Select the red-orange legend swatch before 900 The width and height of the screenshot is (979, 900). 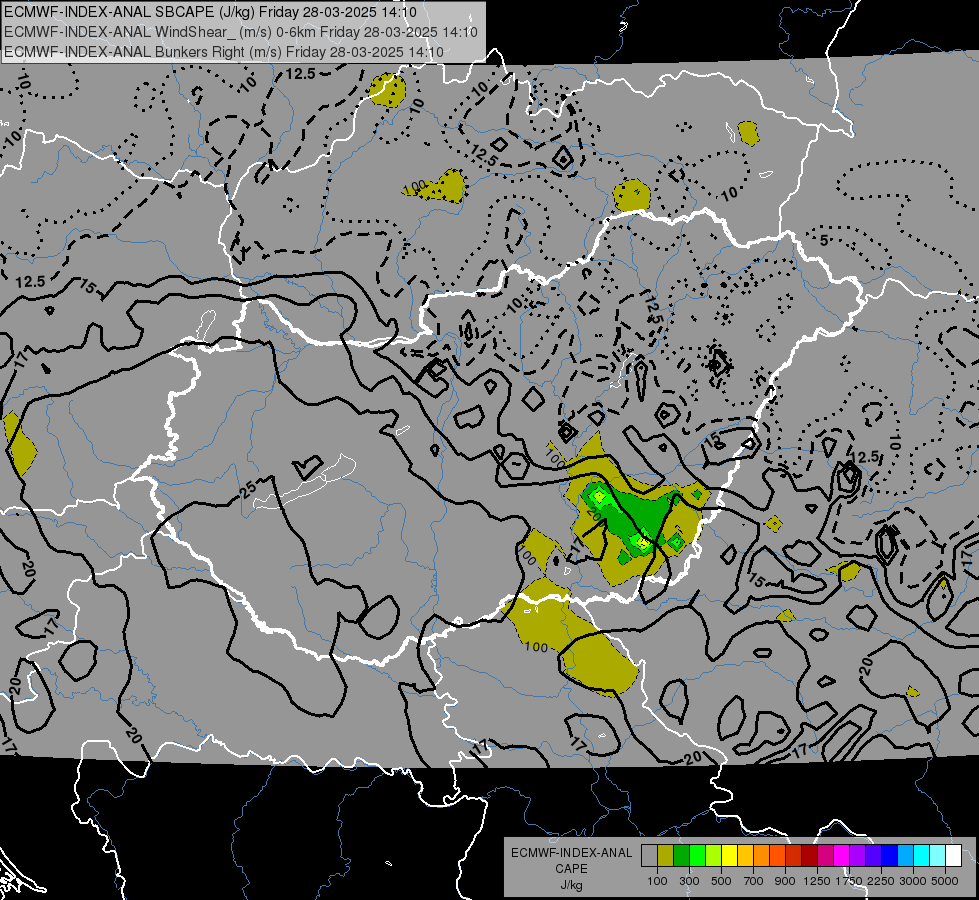(778, 855)
